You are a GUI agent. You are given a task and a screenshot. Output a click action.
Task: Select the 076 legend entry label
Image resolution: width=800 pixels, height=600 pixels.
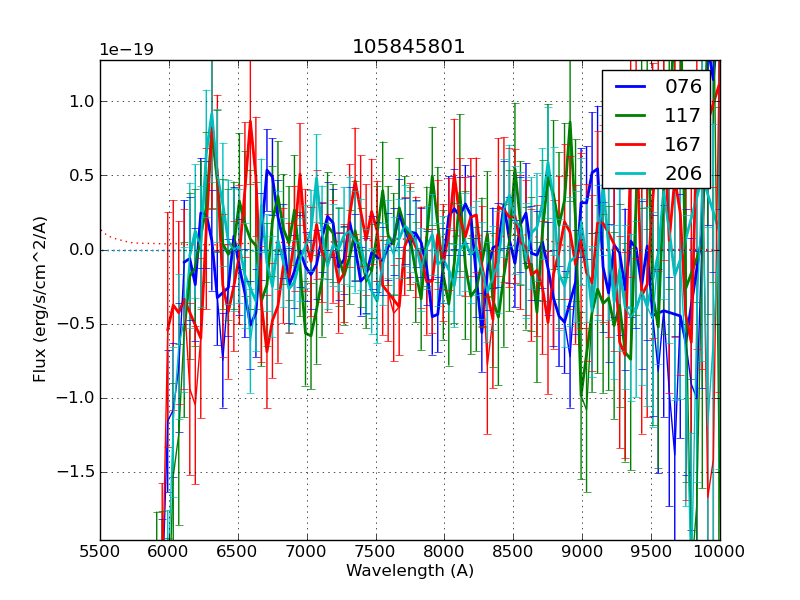[683, 87]
